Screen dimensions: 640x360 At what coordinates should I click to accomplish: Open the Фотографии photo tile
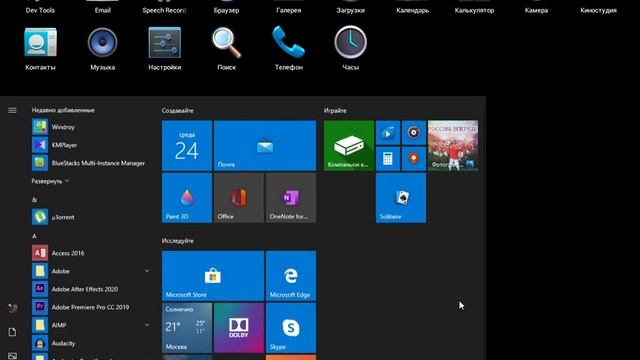453,145
